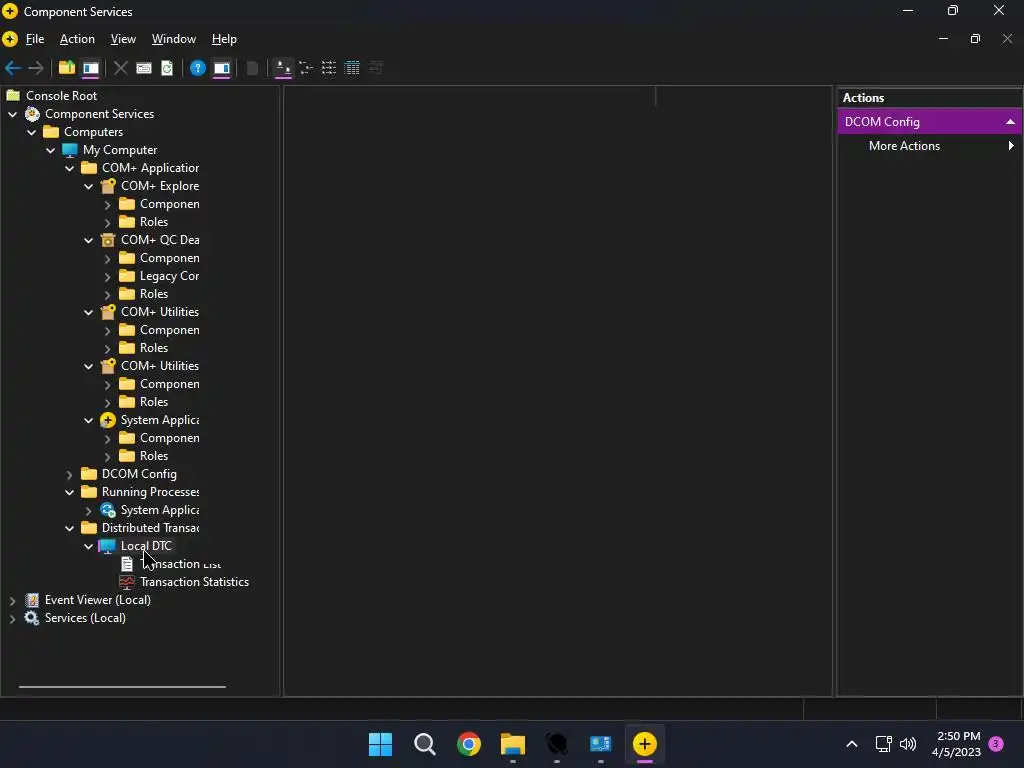Select the Transaction Statistics item
The image size is (1024, 768).
194,582
